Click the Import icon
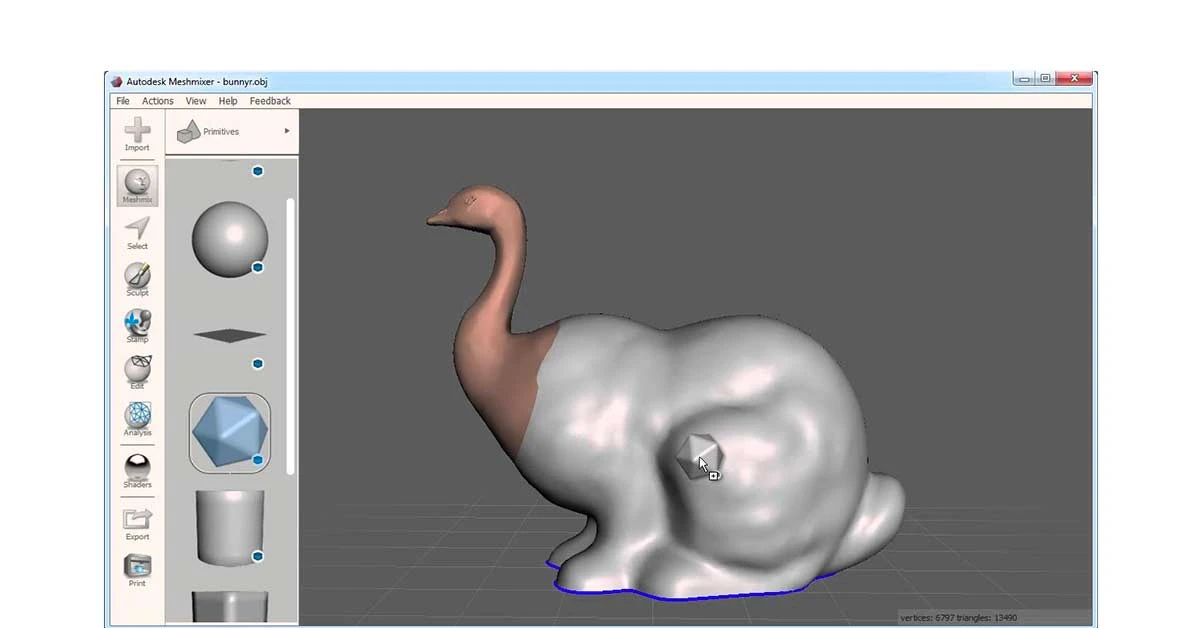The width and height of the screenshot is (1200, 628). point(137,131)
